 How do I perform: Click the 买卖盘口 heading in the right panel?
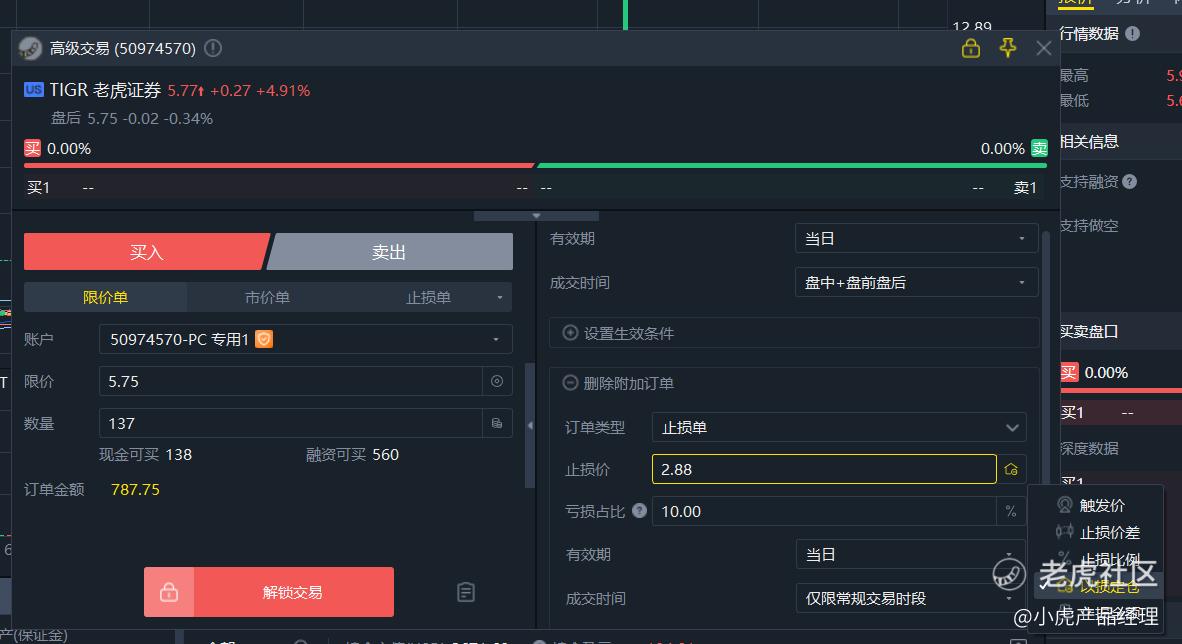tap(1089, 331)
